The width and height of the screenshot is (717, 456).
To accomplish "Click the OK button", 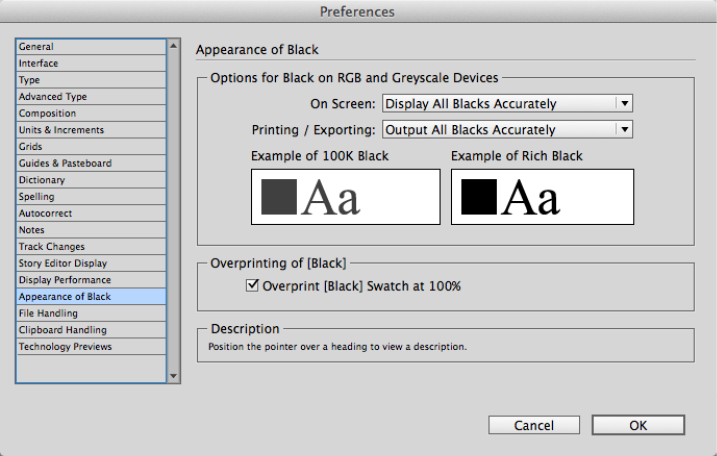I will [638, 425].
